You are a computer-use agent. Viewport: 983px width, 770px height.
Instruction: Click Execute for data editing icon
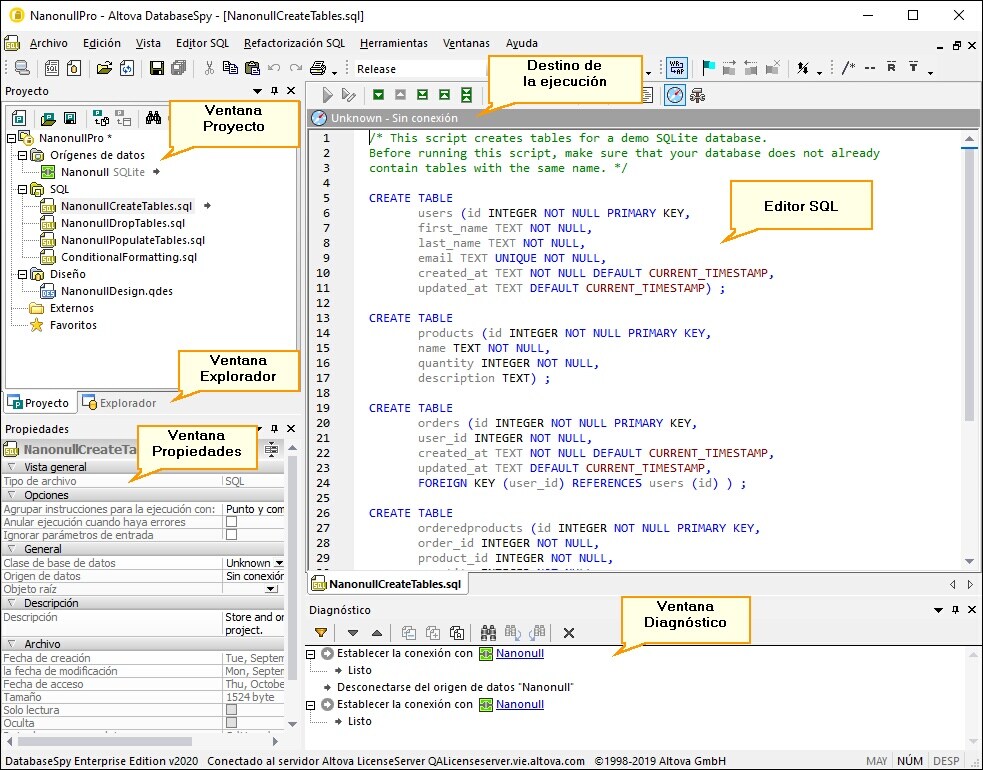tap(349, 95)
